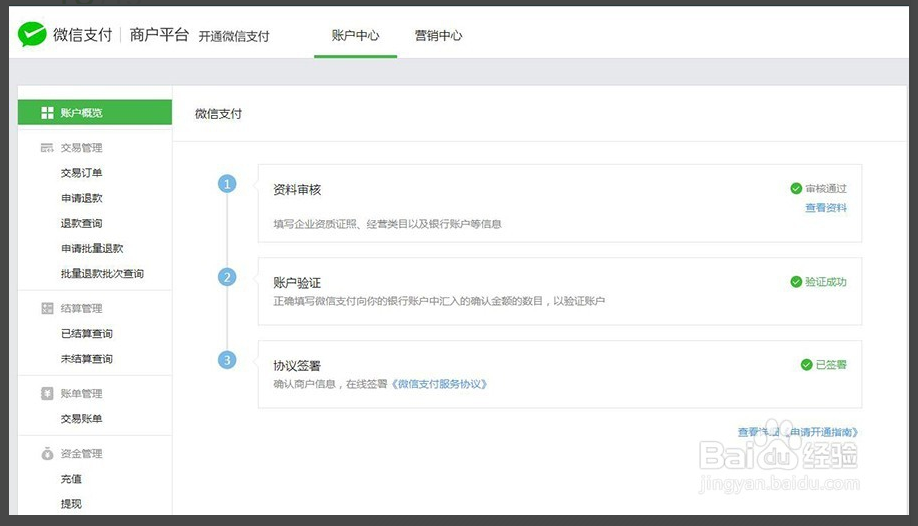918x526 pixels.
Task: Select the 账户中心 tab
Action: tap(355, 36)
